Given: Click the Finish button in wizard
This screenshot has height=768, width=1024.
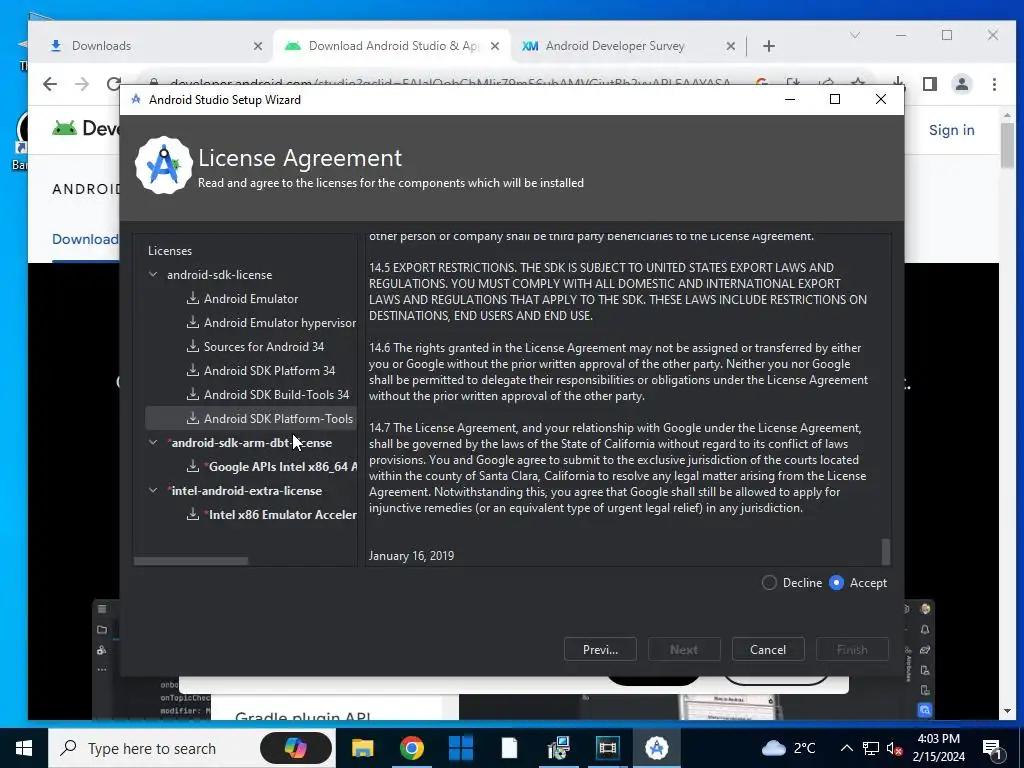Looking at the screenshot, I should 852,650.
